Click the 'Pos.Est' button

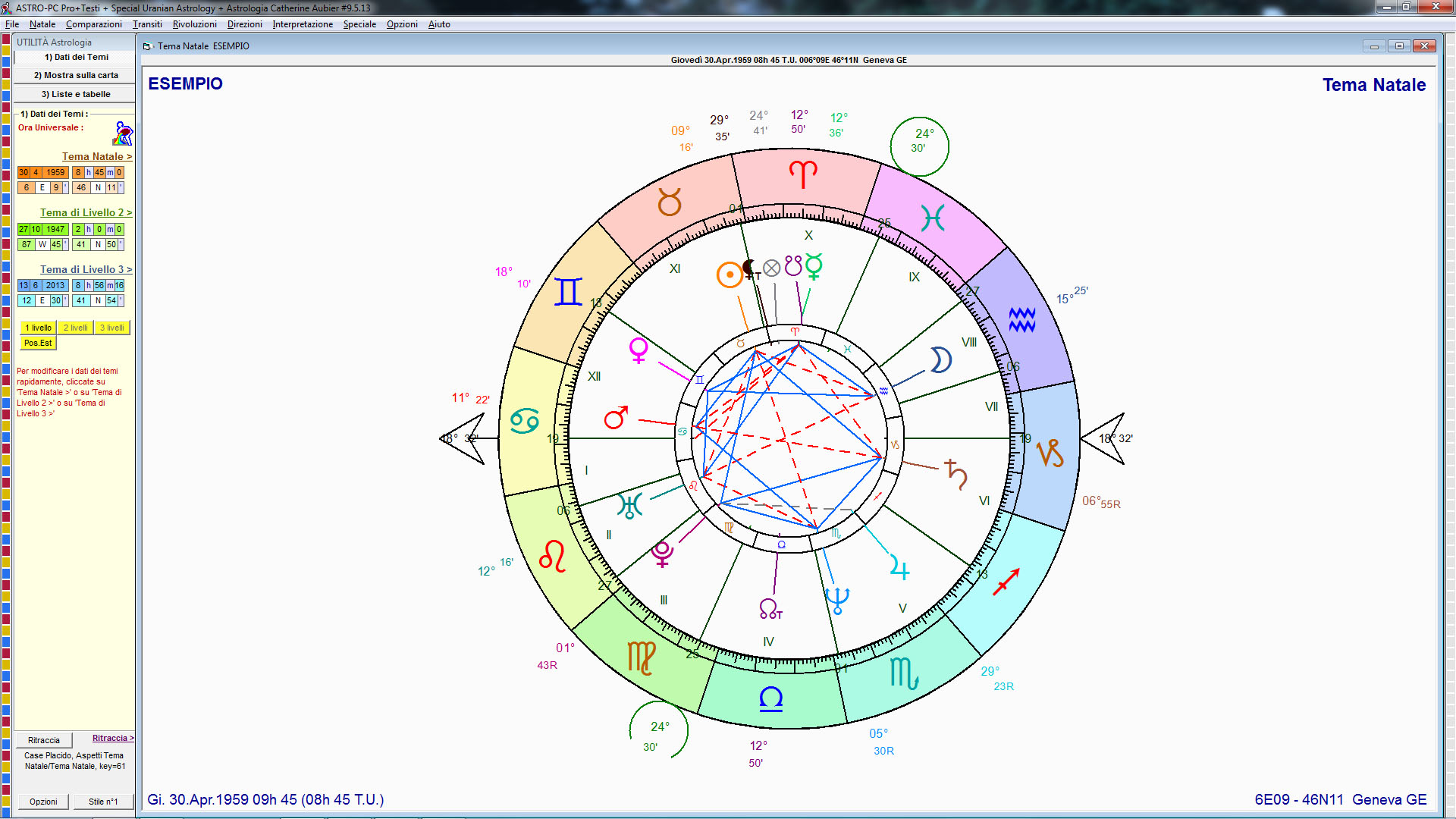click(x=38, y=343)
